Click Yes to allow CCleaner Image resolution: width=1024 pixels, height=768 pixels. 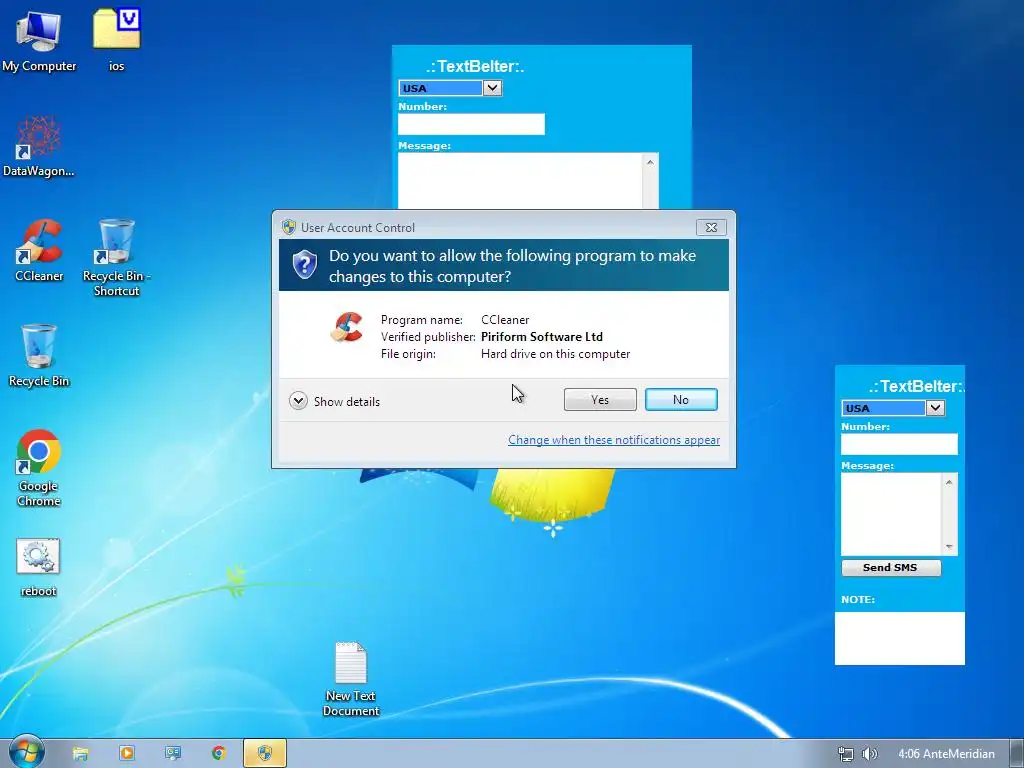tap(600, 400)
